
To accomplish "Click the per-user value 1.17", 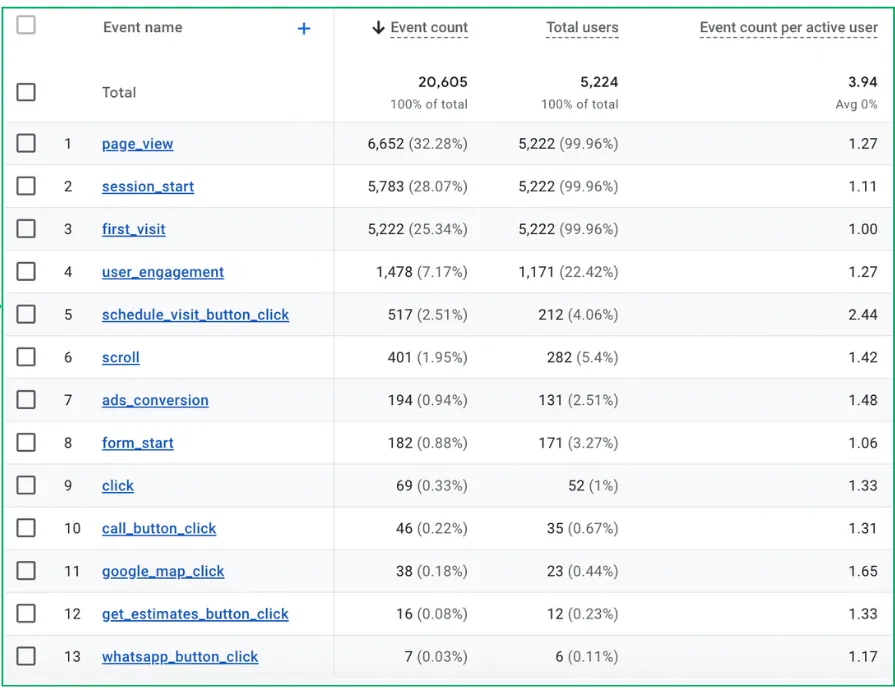I will (x=862, y=657).
